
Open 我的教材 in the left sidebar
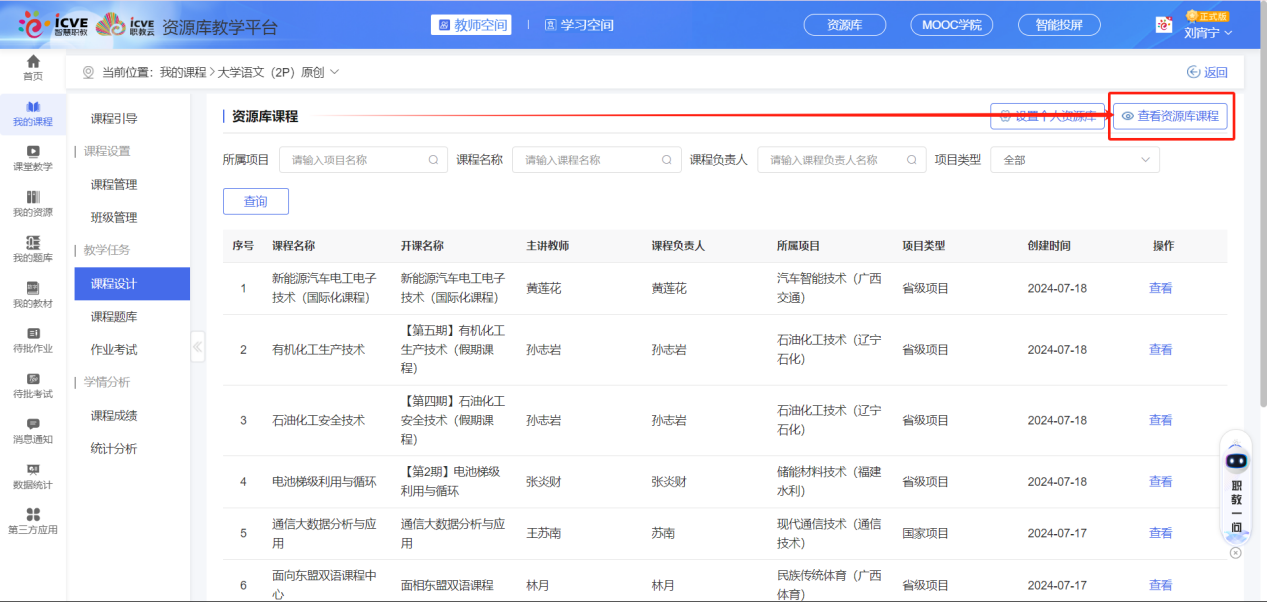coord(33,295)
